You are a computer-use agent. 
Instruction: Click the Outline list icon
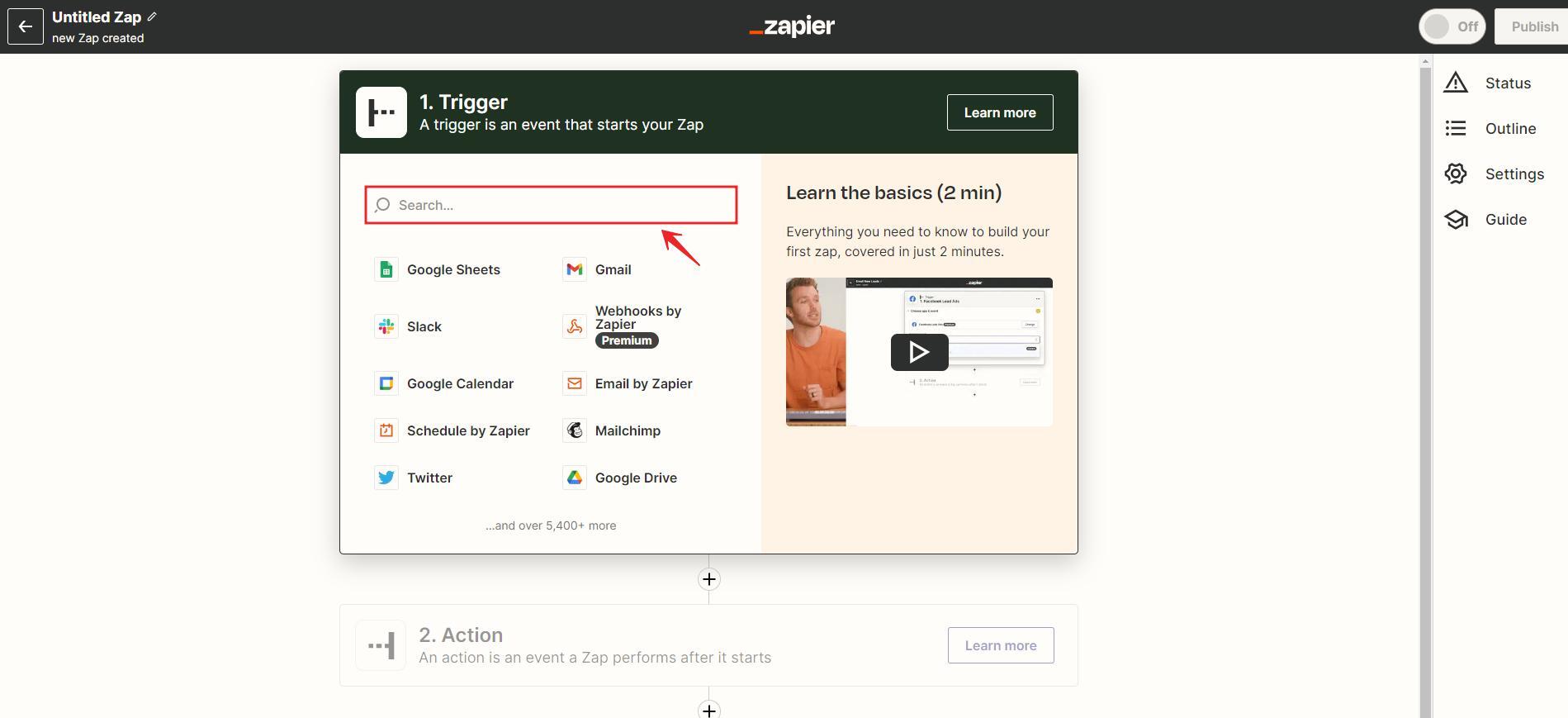(1456, 128)
